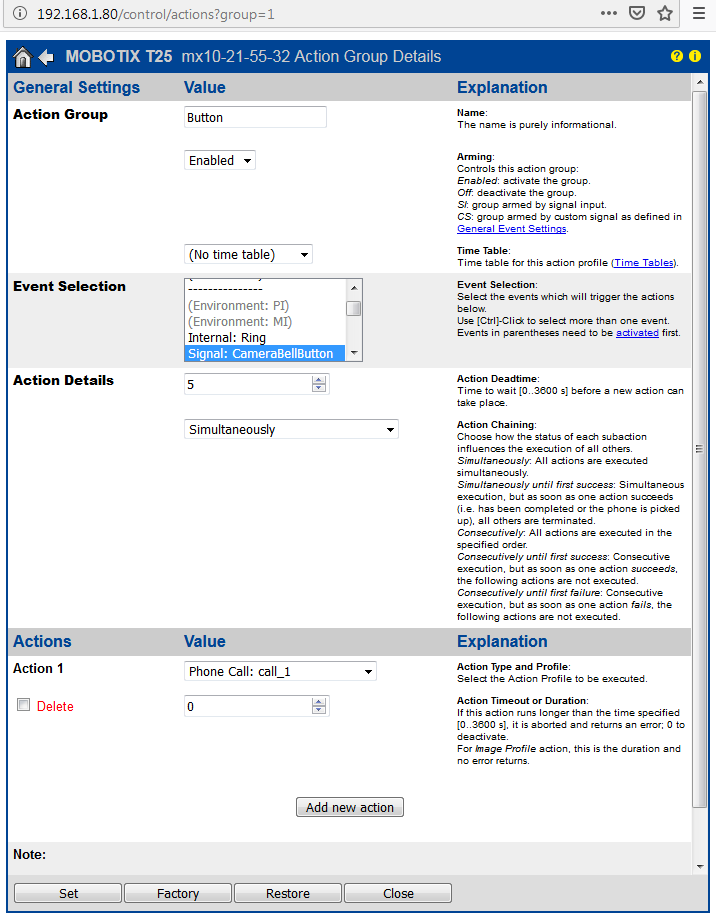Open the time table dropdown
The width and height of the screenshot is (716, 919).
tap(249, 254)
